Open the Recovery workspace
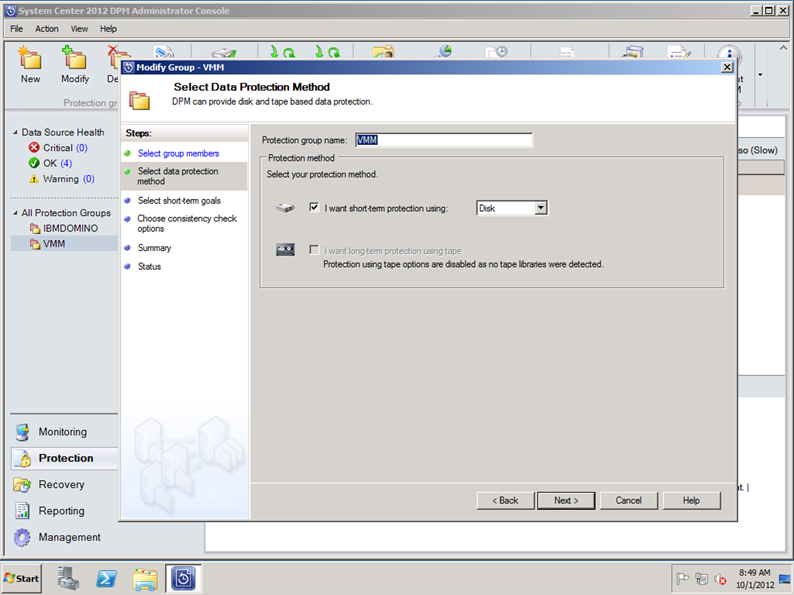The image size is (794, 595). coord(61,485)
